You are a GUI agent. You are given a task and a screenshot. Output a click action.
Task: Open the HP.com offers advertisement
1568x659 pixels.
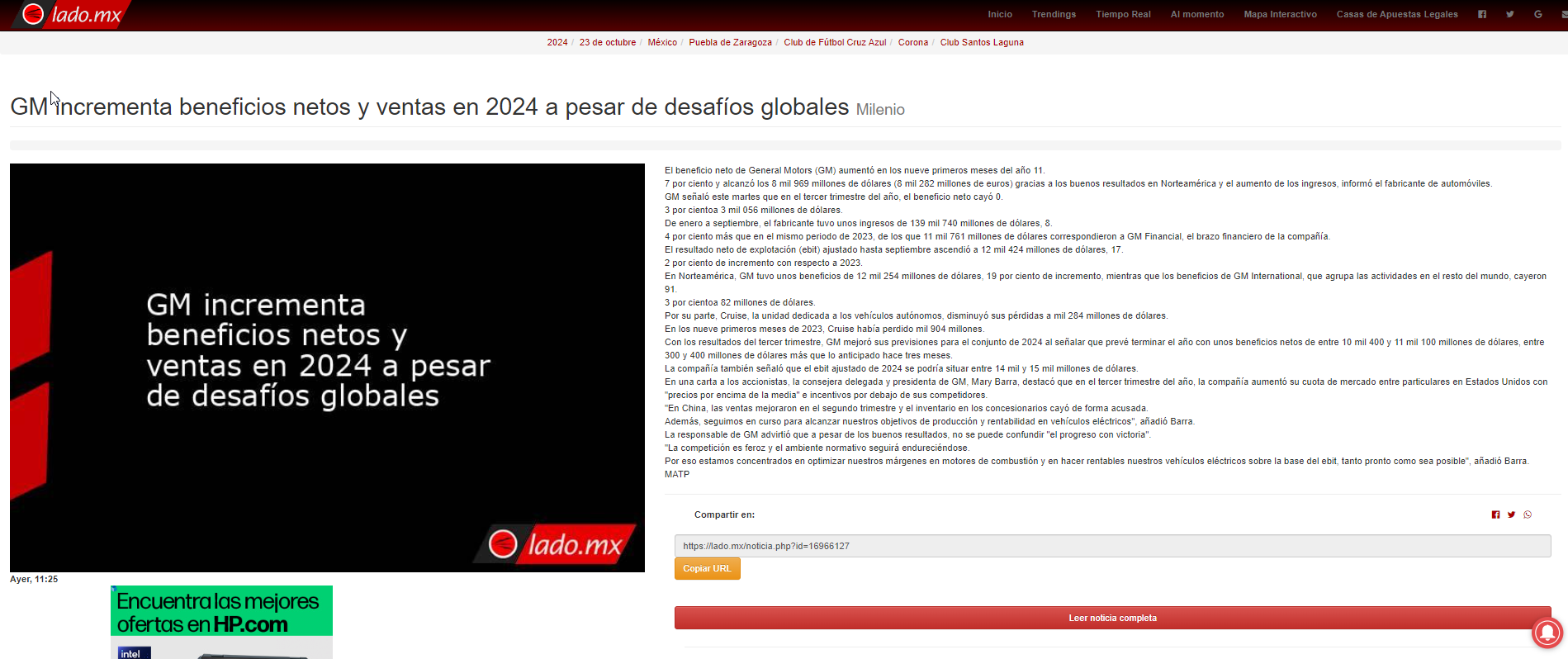pos(221,622)
